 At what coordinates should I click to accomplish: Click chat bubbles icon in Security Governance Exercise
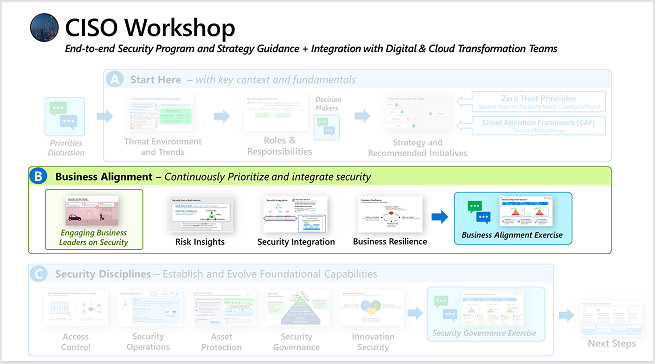pyautogui.click(x=445, y=308)
